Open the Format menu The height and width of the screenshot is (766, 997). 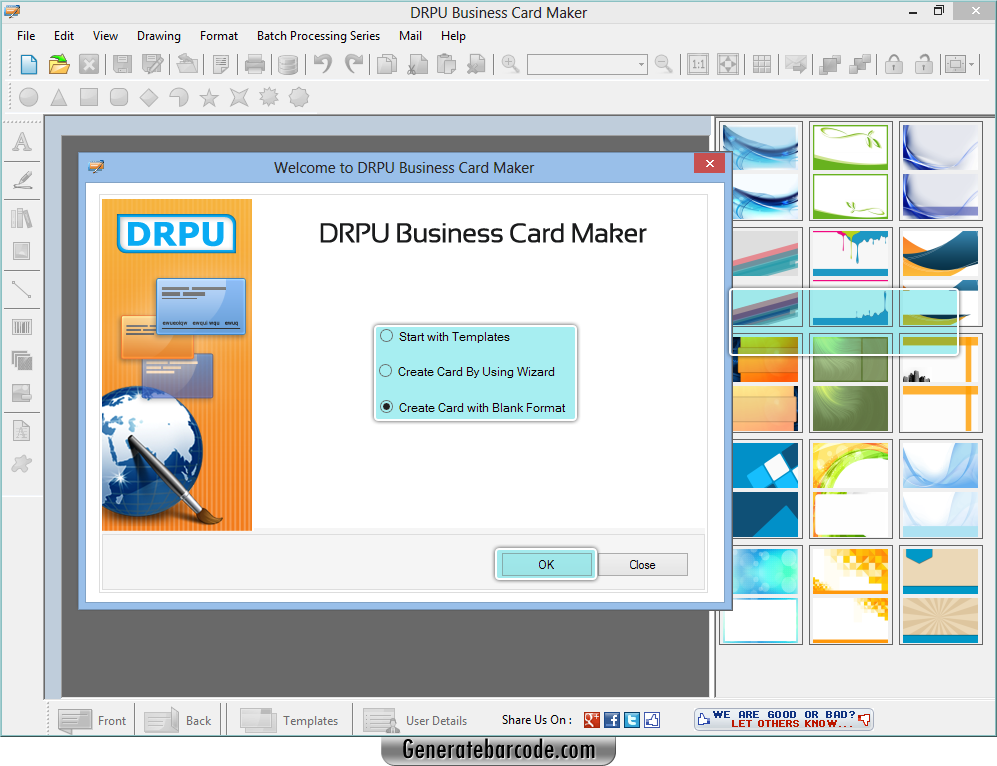tap(219, 36)
